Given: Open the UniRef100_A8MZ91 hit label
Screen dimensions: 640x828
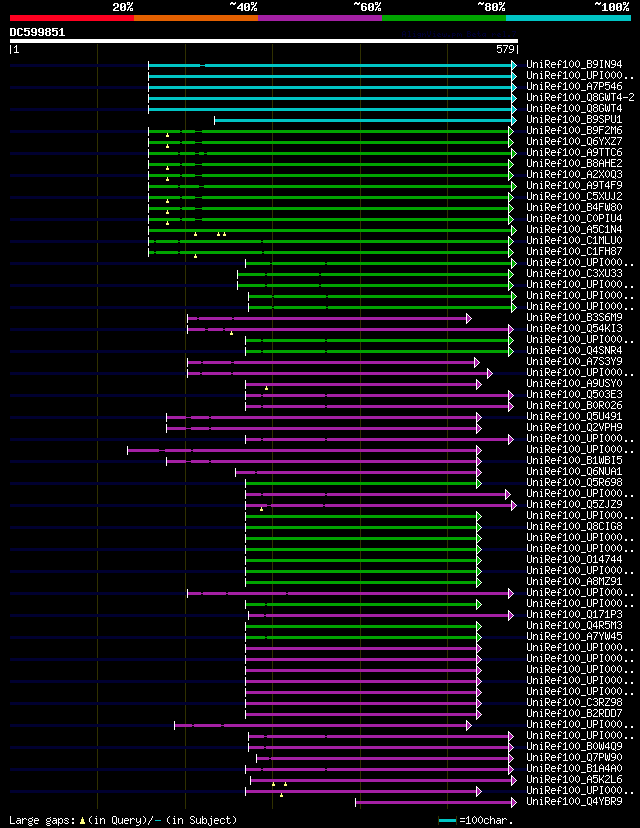Looking at the screenshot, I should (x=574, y=581).
